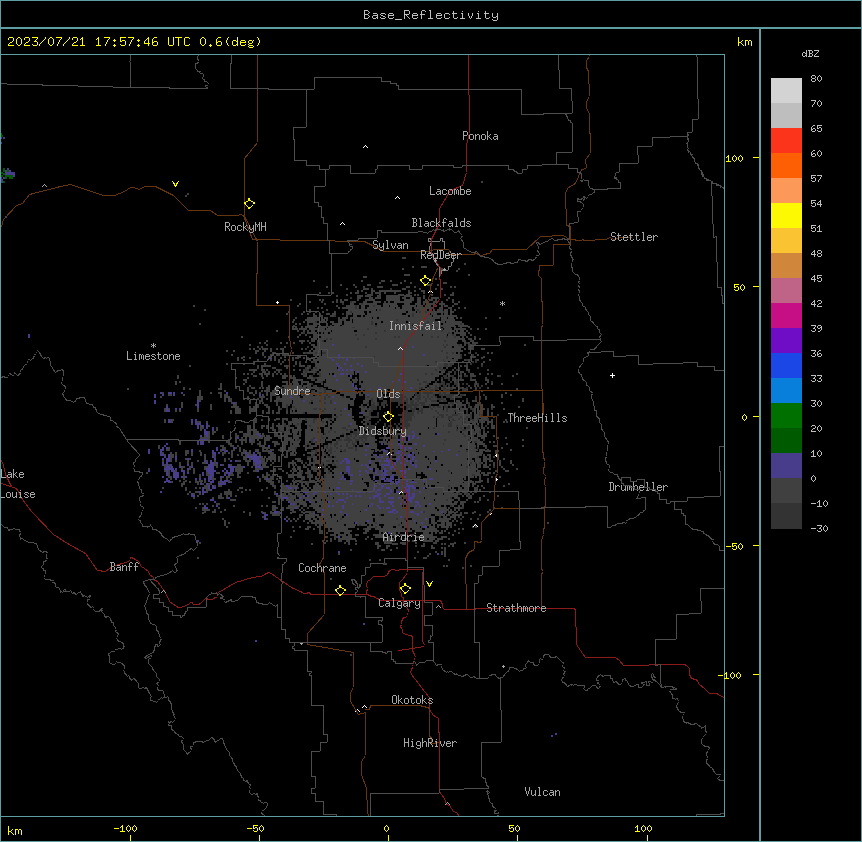
Task: Click the Drumheller city label
Action: (x=638, y=487)
